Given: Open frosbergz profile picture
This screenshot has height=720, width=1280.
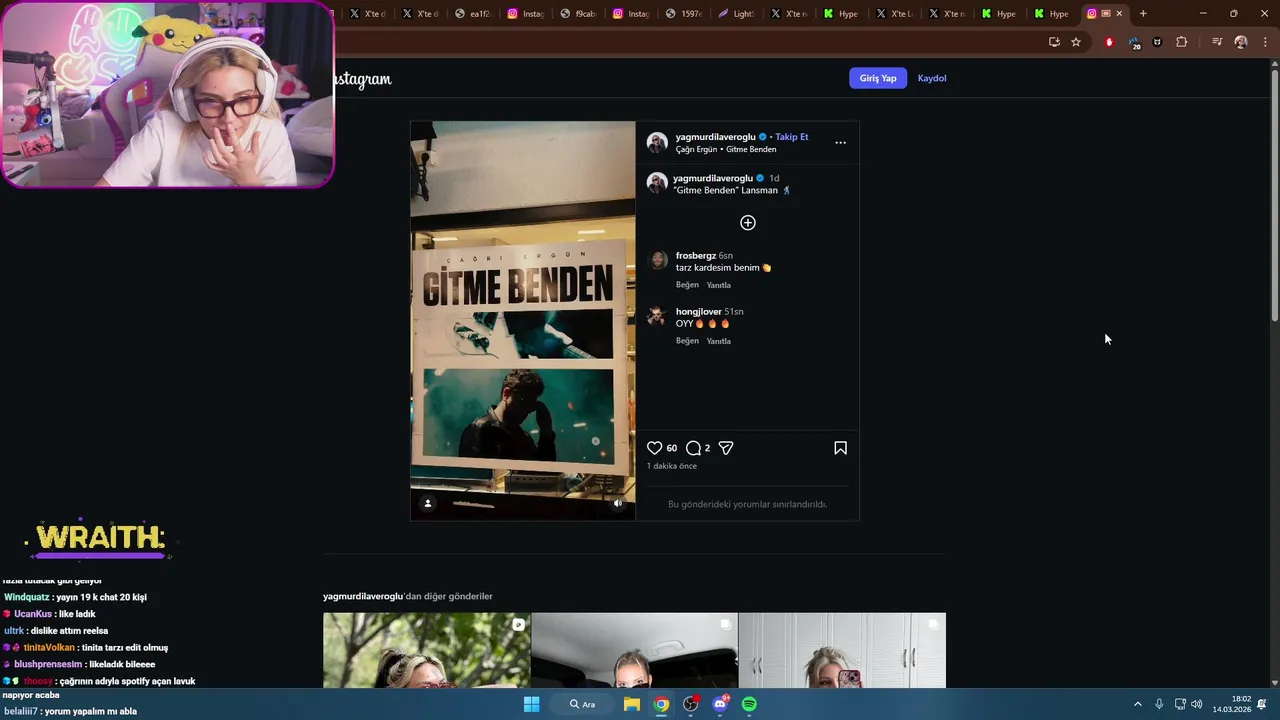Looking at the screenshot, I should [658, 261].
